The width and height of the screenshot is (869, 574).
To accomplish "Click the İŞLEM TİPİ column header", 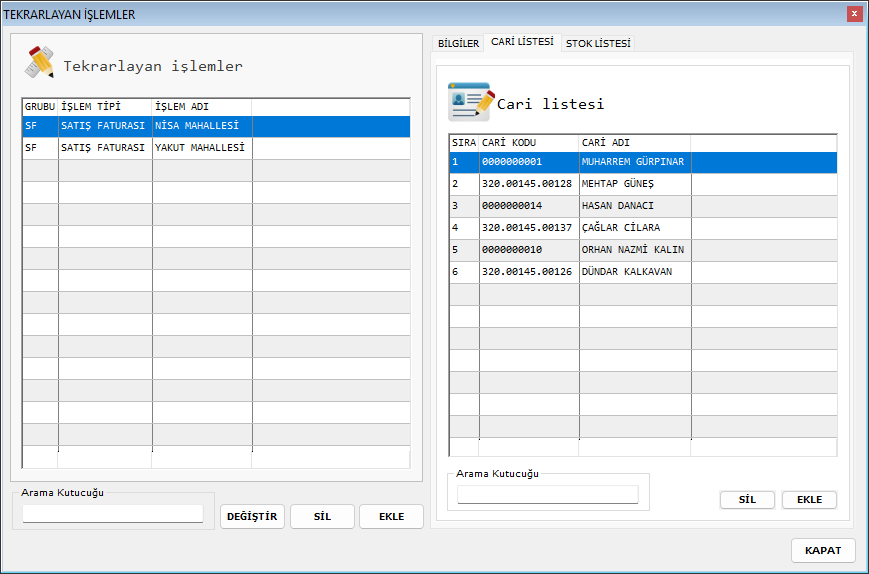I will point(105,107).
